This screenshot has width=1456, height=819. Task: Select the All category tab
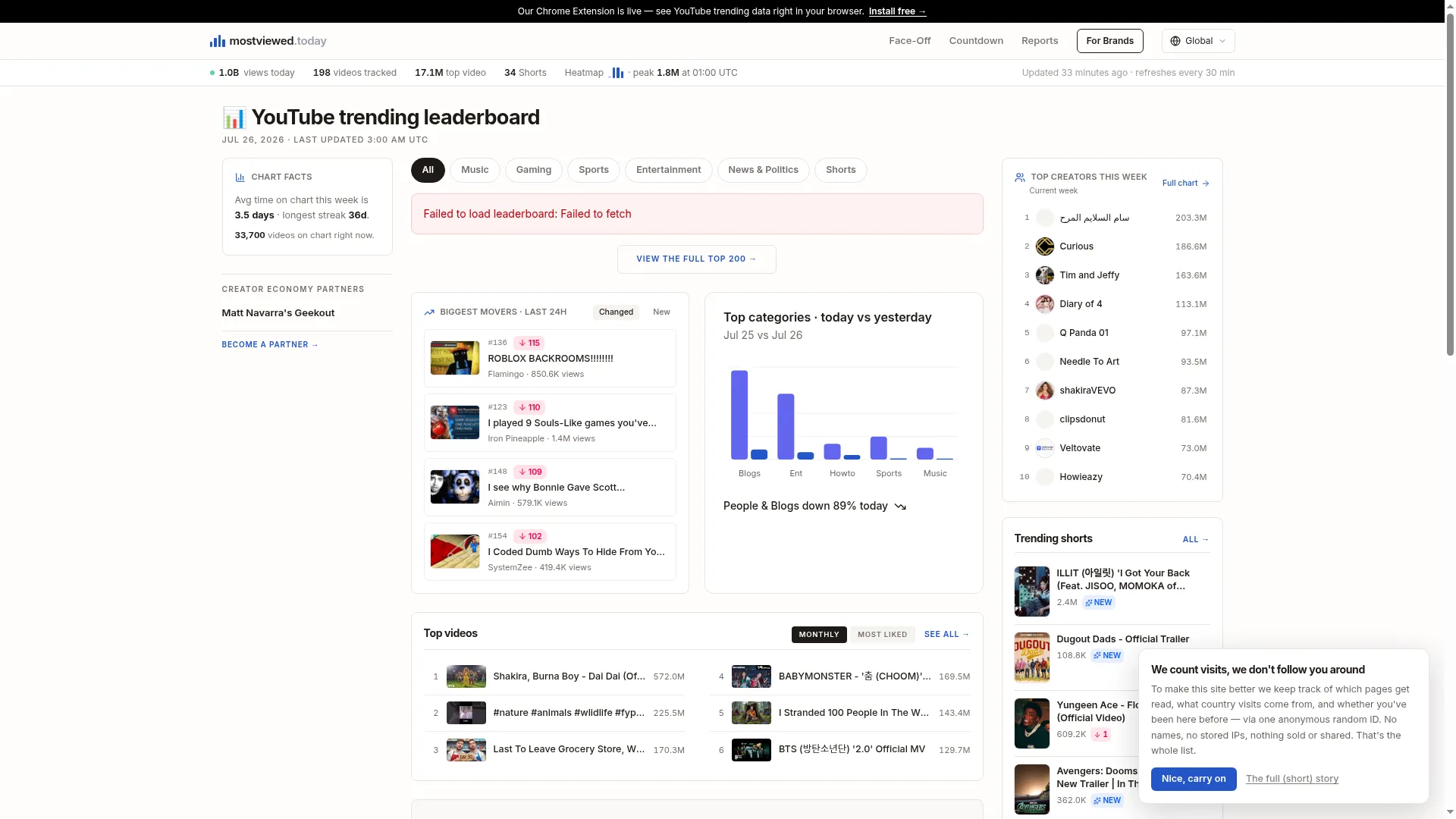pos(428,170)
